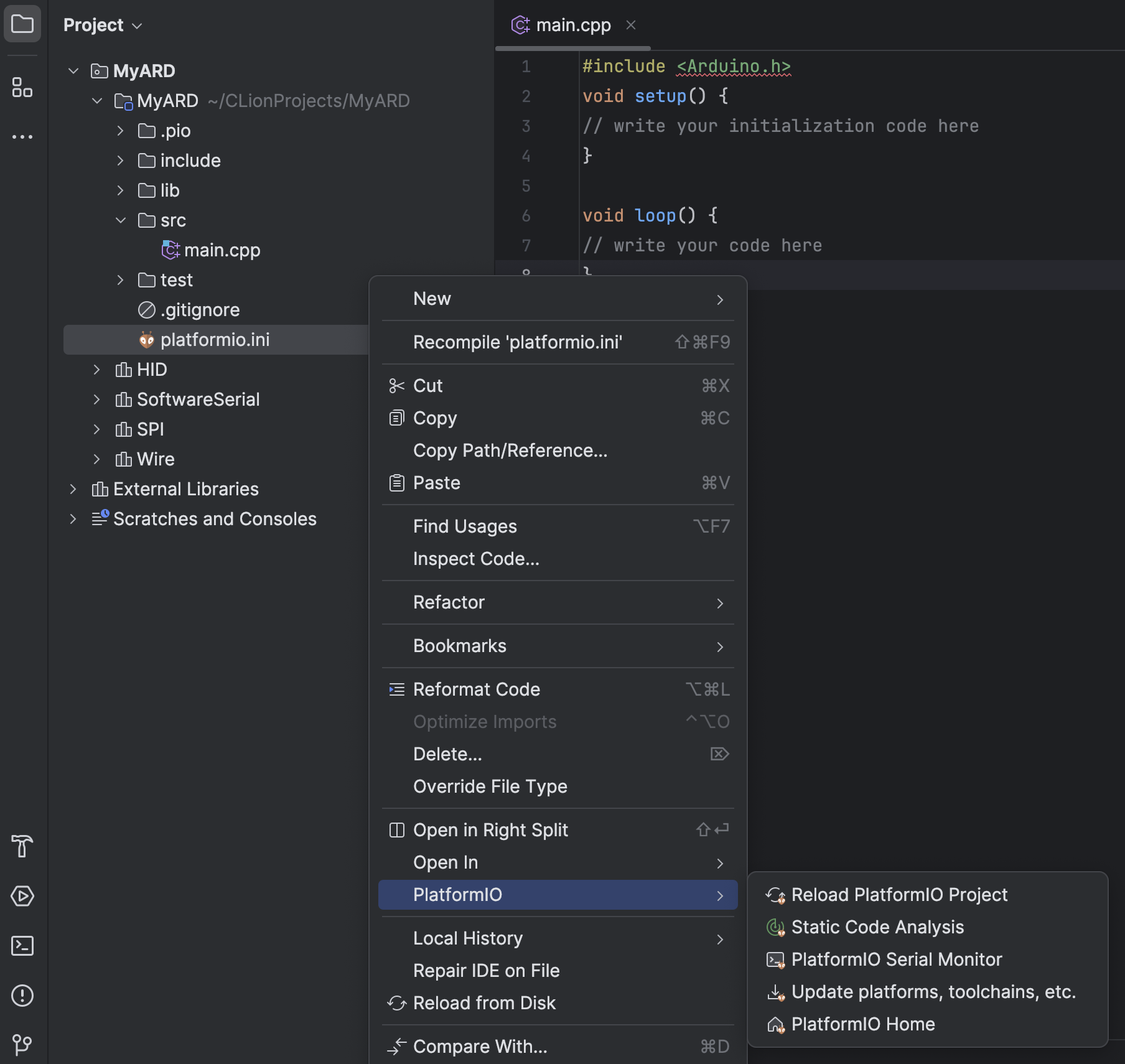Open the Build tool window (hammer icon)

click(23, 847)
